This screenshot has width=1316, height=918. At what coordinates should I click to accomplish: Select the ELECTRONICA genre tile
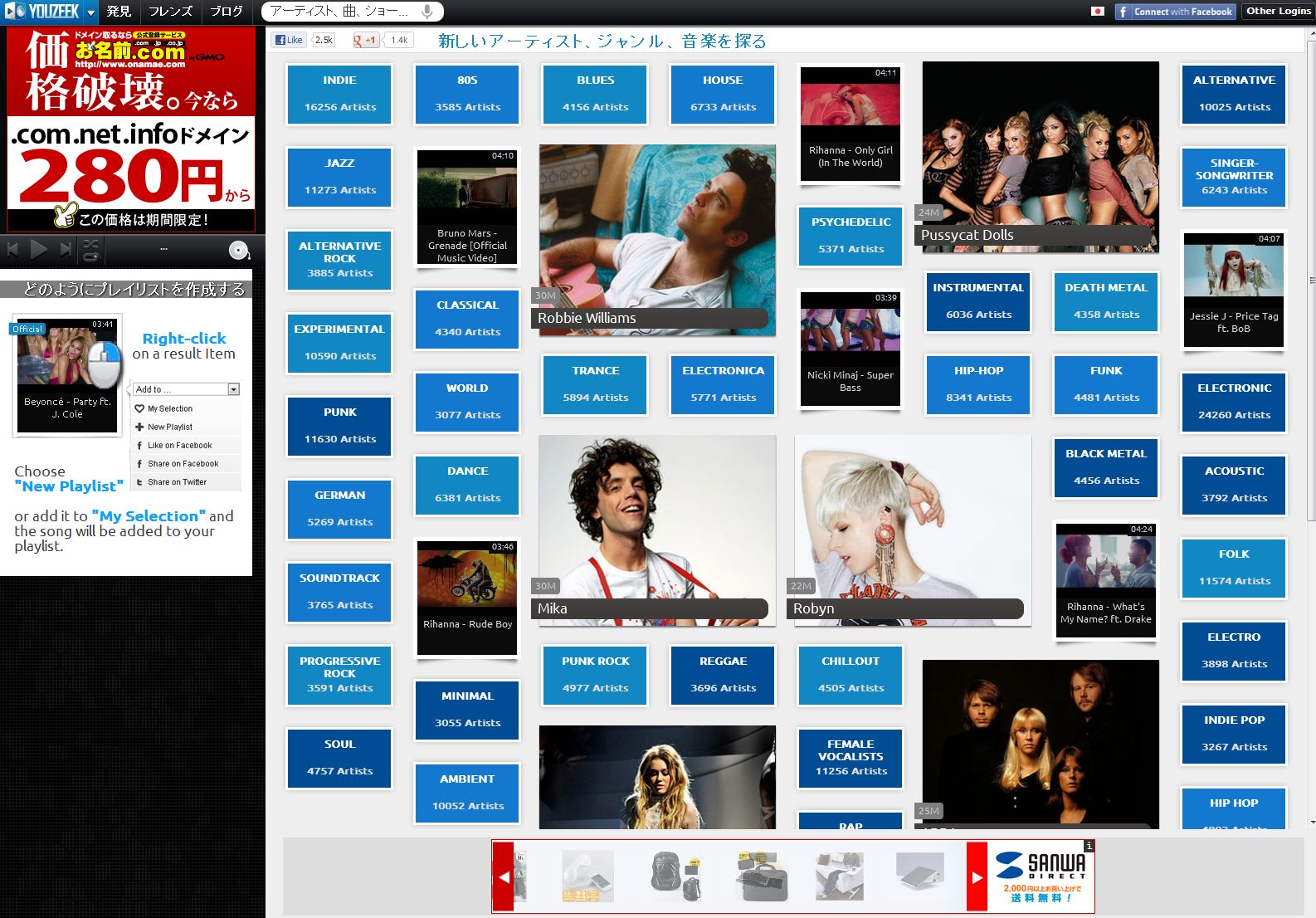[x=723, y=384]
